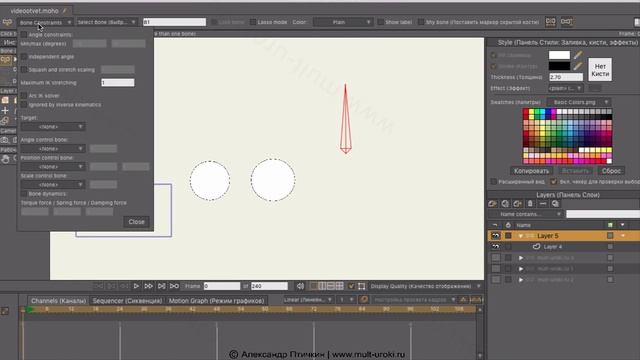This screenshot has height=360, width=640.
Task: Switch to the Sequencer tab
Action: 127,301
